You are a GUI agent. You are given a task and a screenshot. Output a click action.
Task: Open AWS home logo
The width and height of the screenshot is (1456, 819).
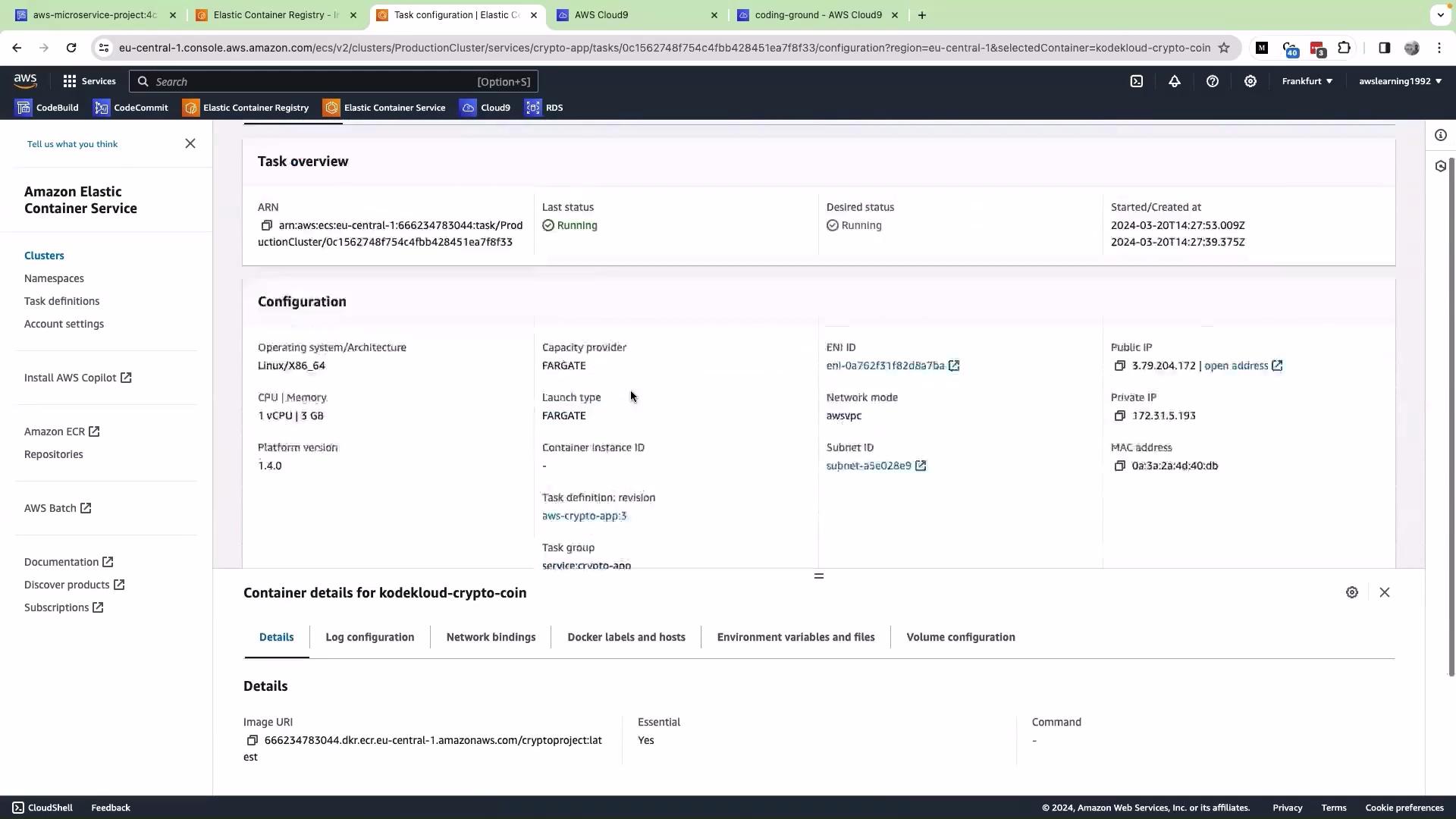click(x=25, y=81)
